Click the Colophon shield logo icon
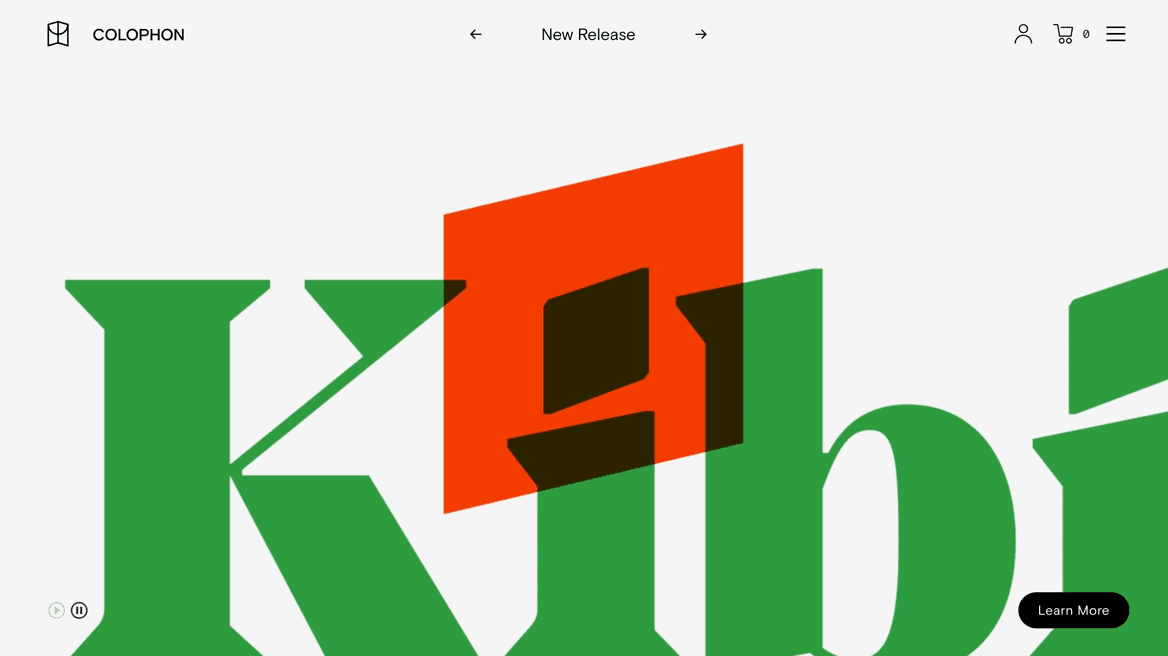This screenshot has height=656, width=1168. [x=58, y=34]
